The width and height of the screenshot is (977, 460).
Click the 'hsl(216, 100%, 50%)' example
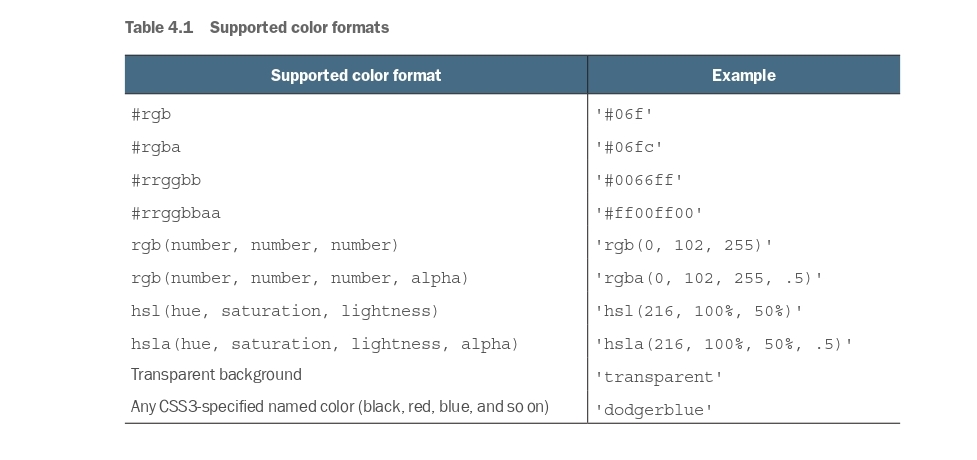pyautogui.click(x=699, y=312)
